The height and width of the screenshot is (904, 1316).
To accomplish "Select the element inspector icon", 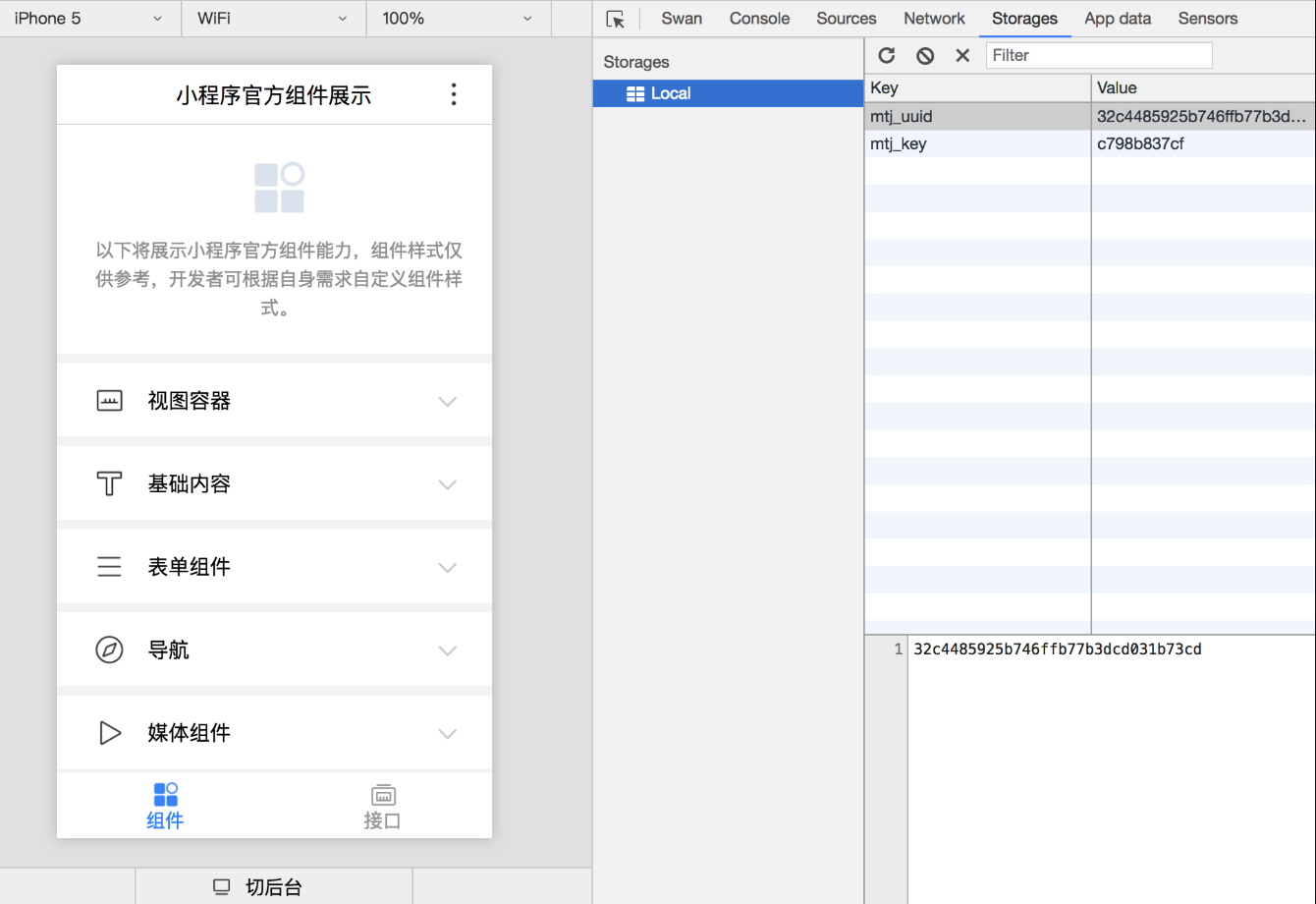I will point(617,18).
